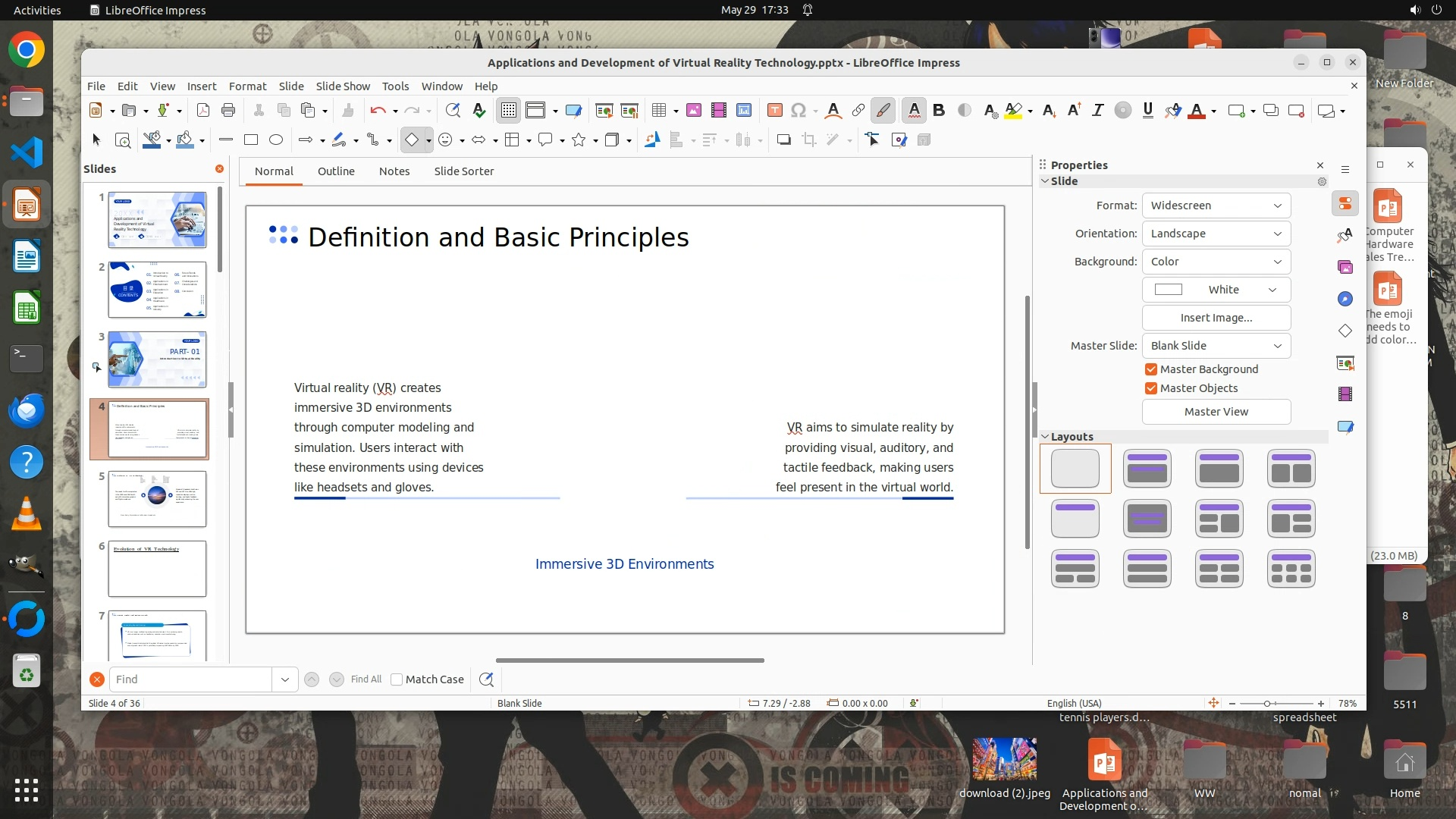Click the Insert Table toolbar icon
The image size is (1456, 819).
pyautogui.click(x=659, y=111)
